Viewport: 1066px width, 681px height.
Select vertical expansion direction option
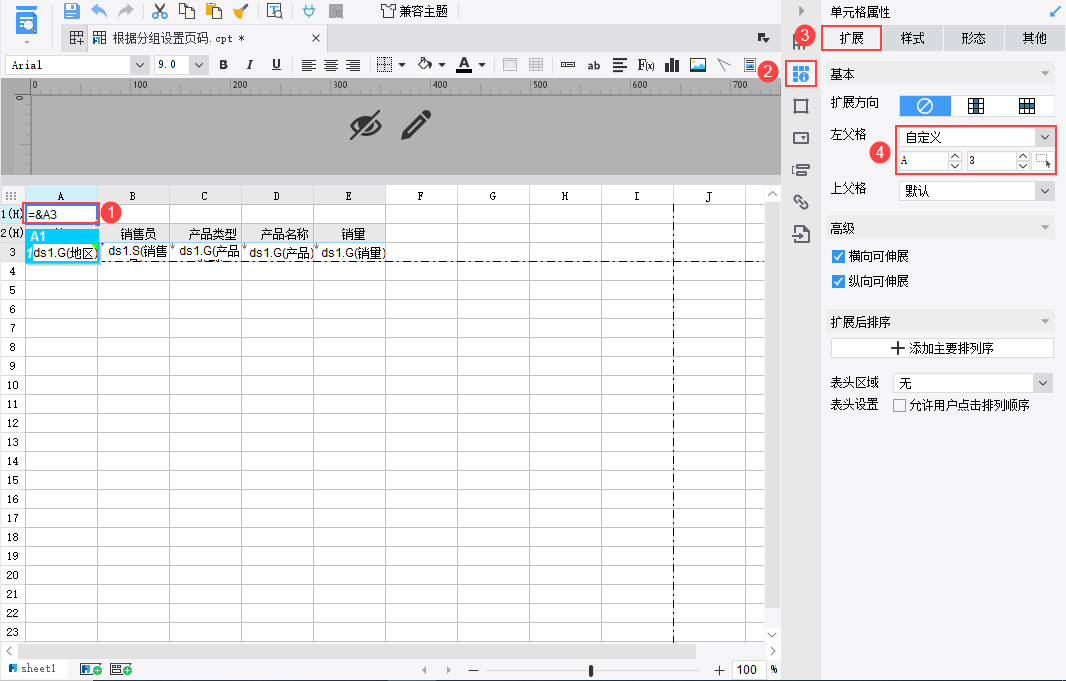976,105
